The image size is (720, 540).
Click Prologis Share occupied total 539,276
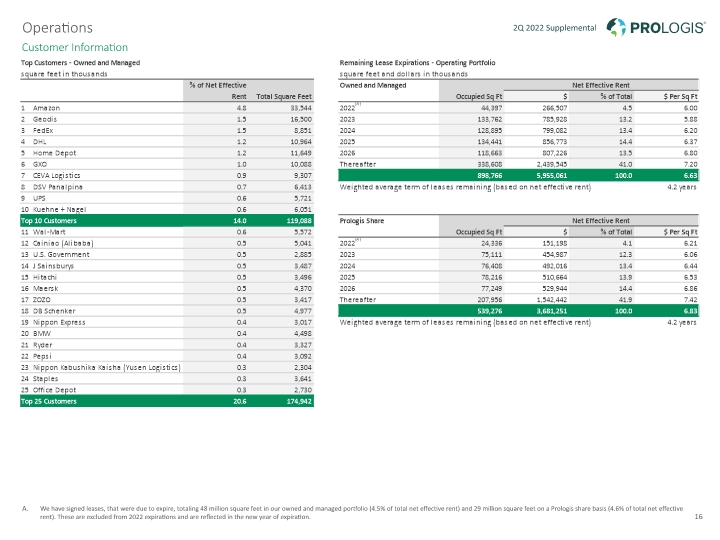489,311
